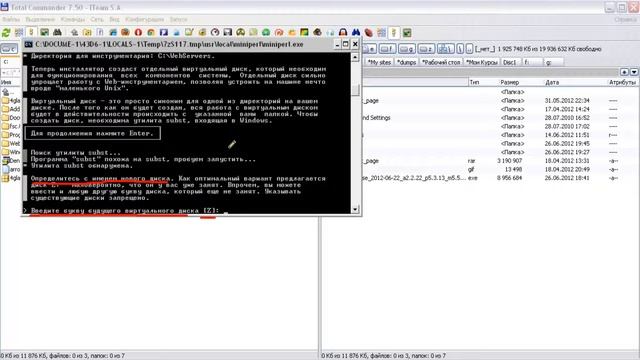The image size is (640, 360).
Task: Click the console window scrollbar thumb
Action: tap(355, 90)
